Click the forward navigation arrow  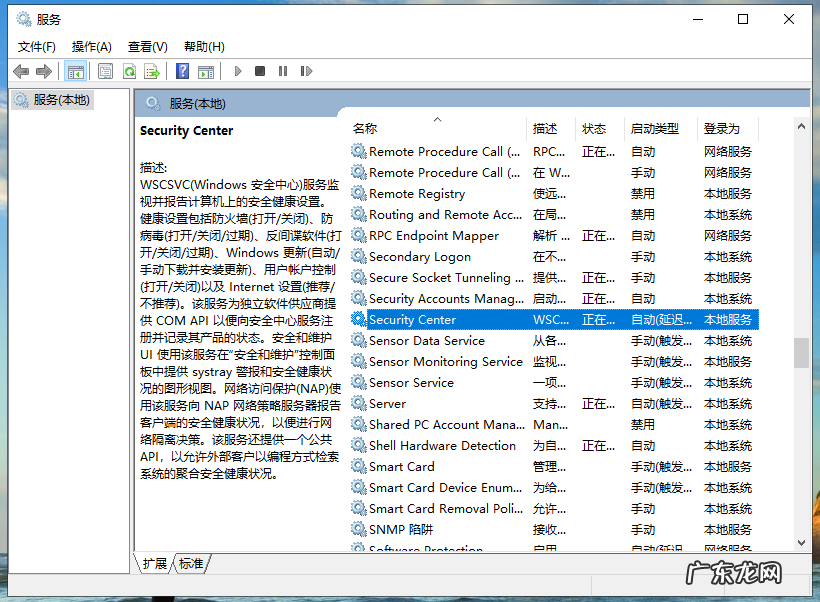tap(43, 71)
